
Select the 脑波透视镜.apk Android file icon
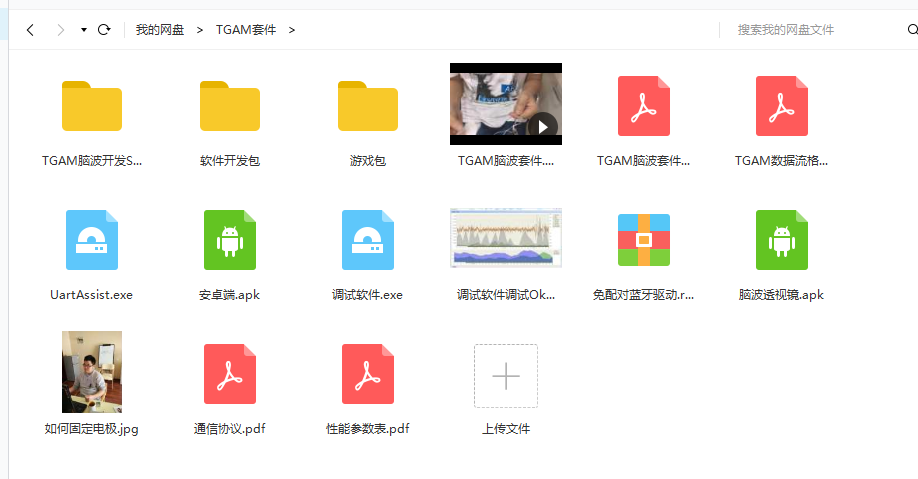pyautogui.click(x=782, y=240)
